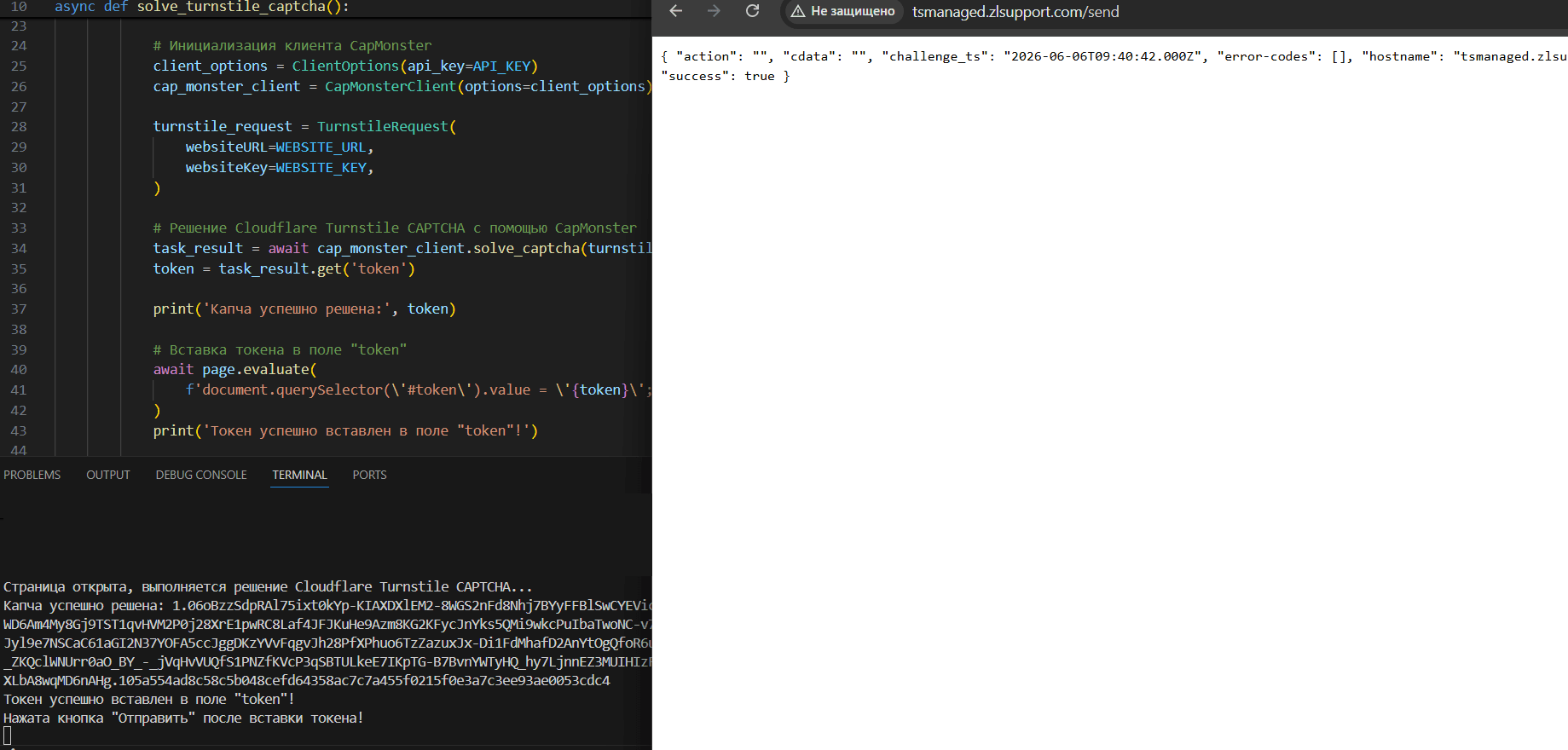This screenshot has width=1568, height=750.
Task: Click the browser back arrow
Action: [x=676, y=11]
